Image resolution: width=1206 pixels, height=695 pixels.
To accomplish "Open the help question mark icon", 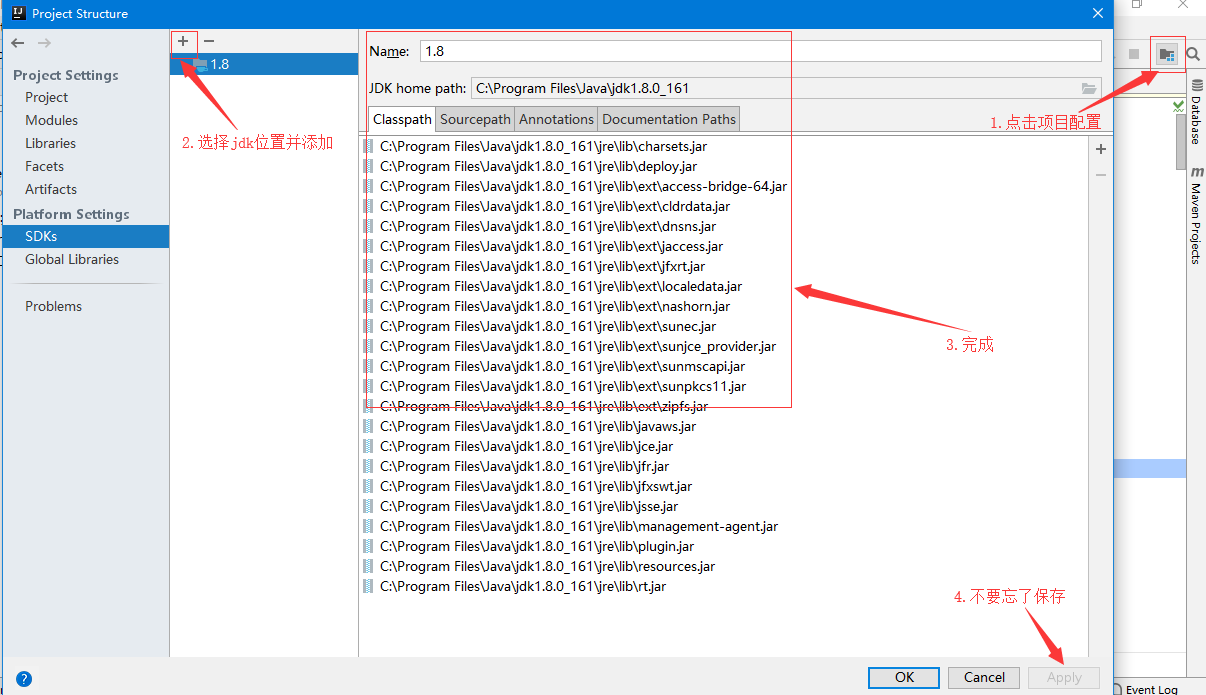I will (24, 678).
